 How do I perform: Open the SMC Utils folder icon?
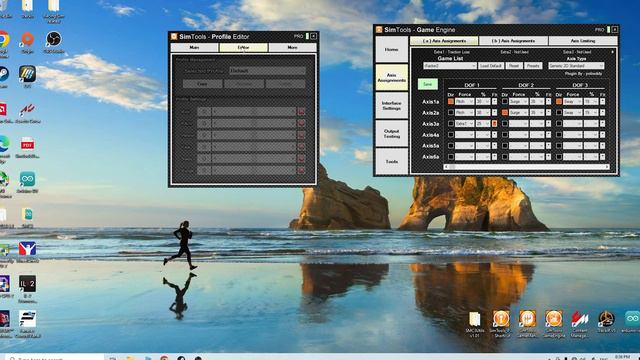point(474,319)
